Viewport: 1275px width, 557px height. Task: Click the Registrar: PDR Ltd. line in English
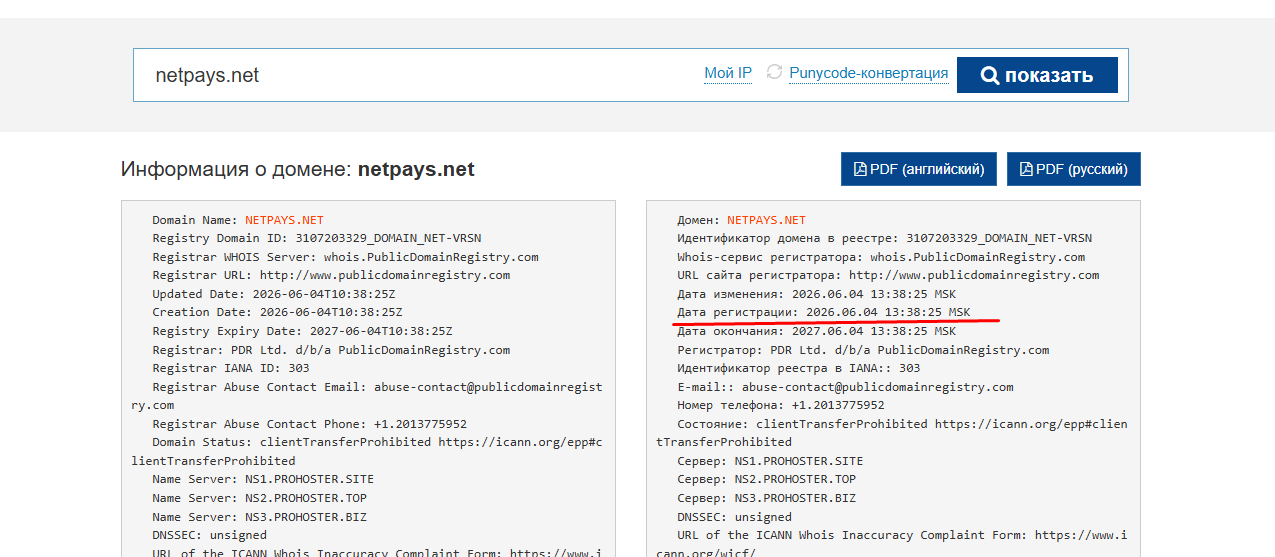(x=331, y=350)
